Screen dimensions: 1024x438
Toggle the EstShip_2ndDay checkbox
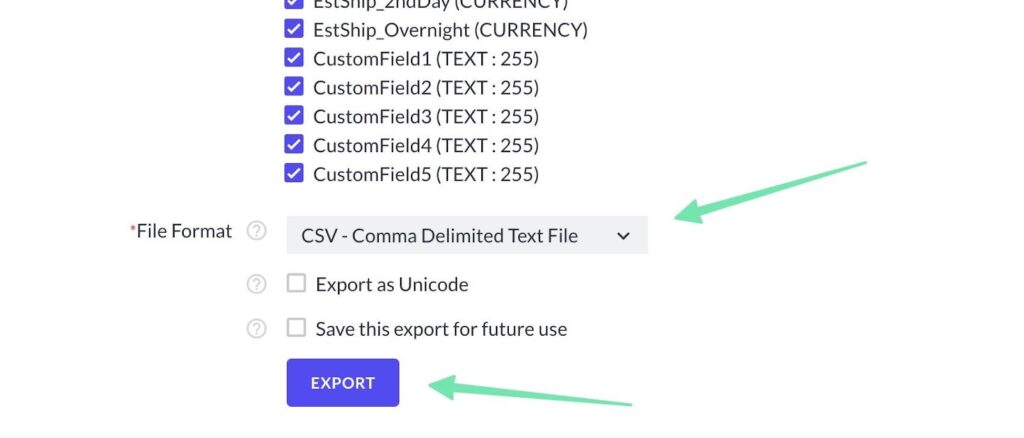click(294, 4)
